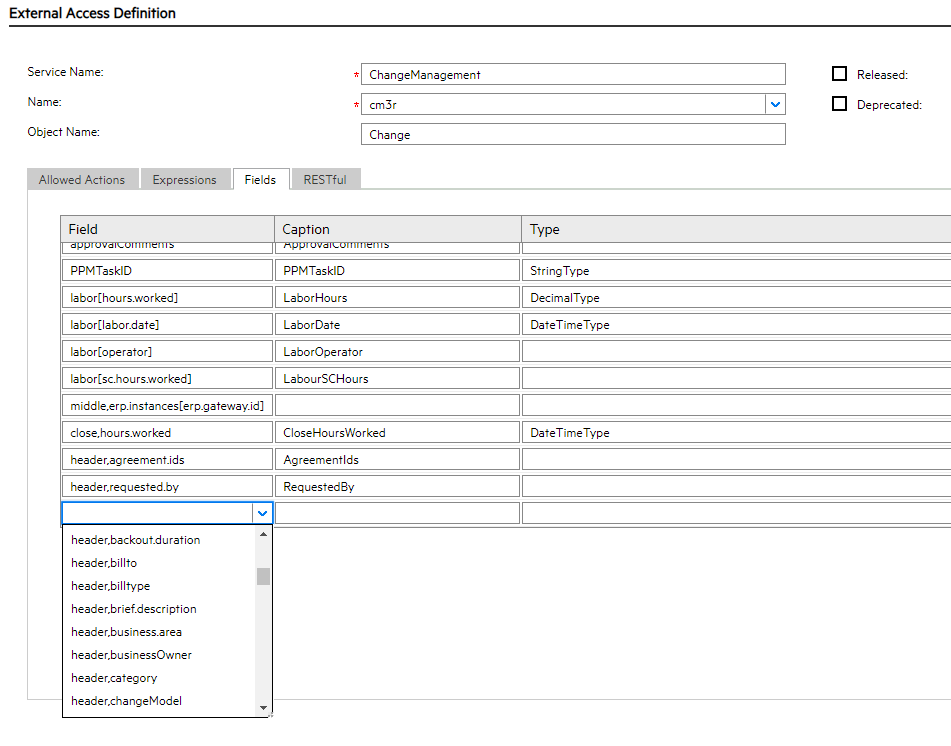
Task: Click the LaborDate caption cell
Action: [398, 324]
